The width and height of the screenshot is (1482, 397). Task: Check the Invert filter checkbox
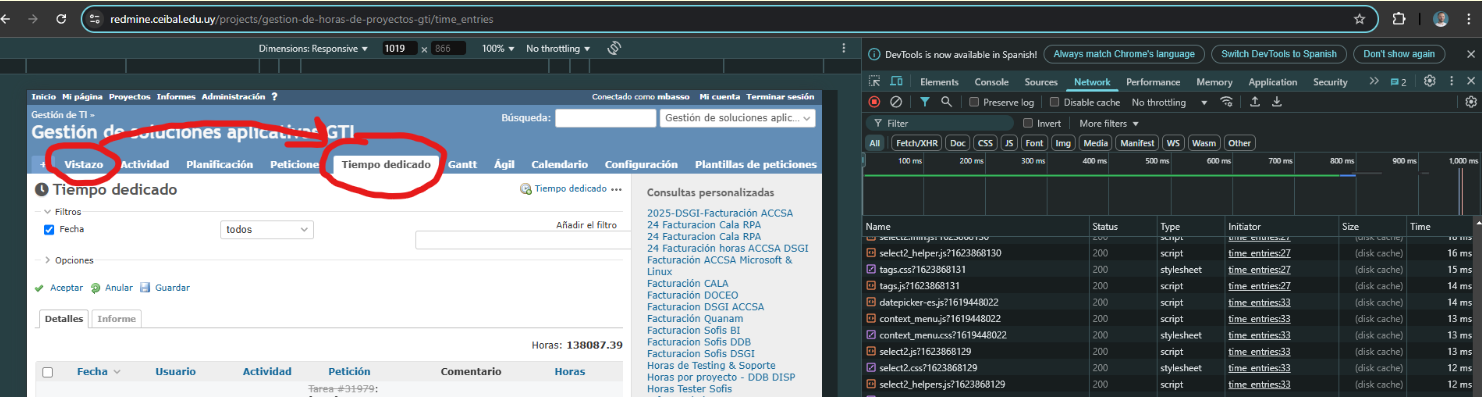[1028, 123]
